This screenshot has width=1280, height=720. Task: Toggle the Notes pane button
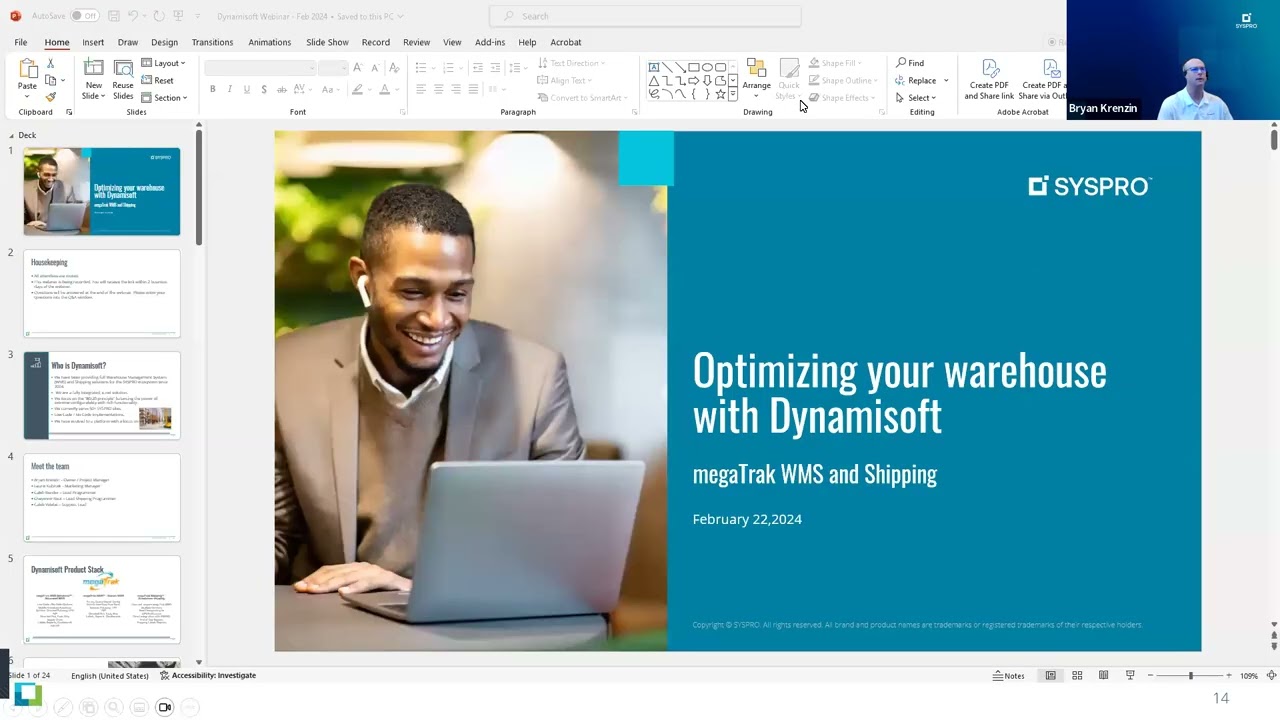pyautogui.click(x=1008, y=676)
